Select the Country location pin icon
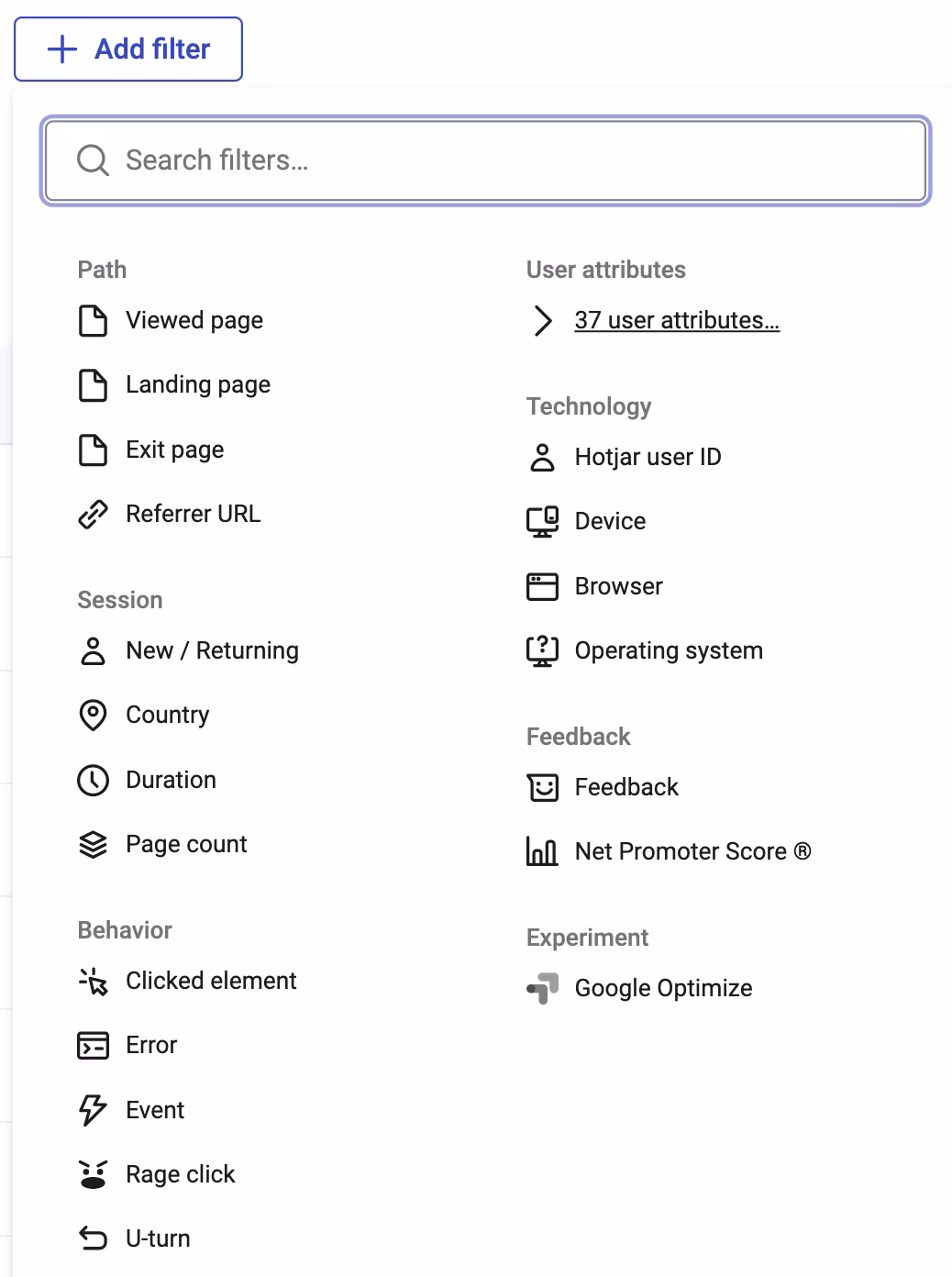 click(93, 716)
